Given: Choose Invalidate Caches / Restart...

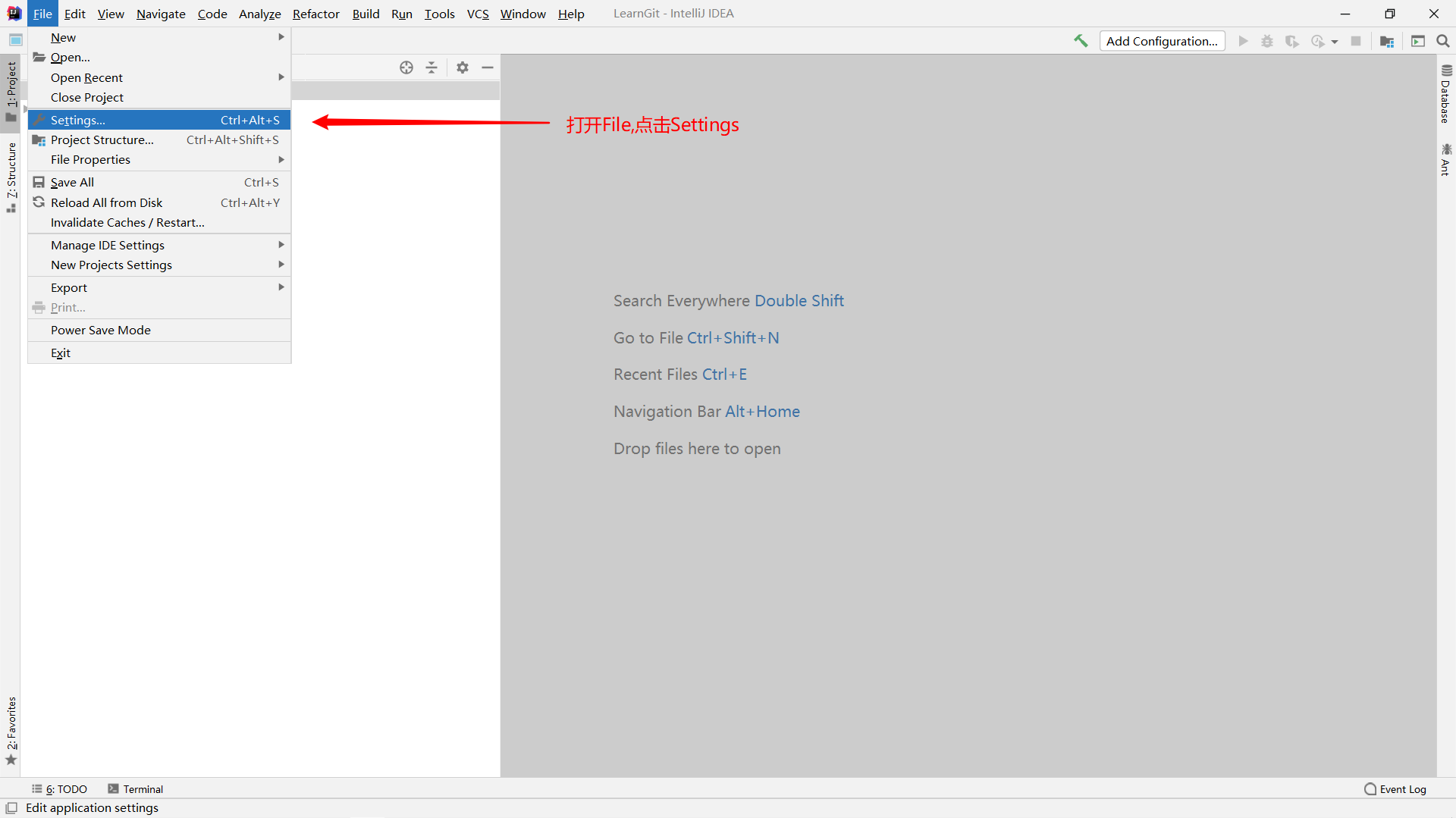Looking at the screenshot, I should tap(159, 223).
